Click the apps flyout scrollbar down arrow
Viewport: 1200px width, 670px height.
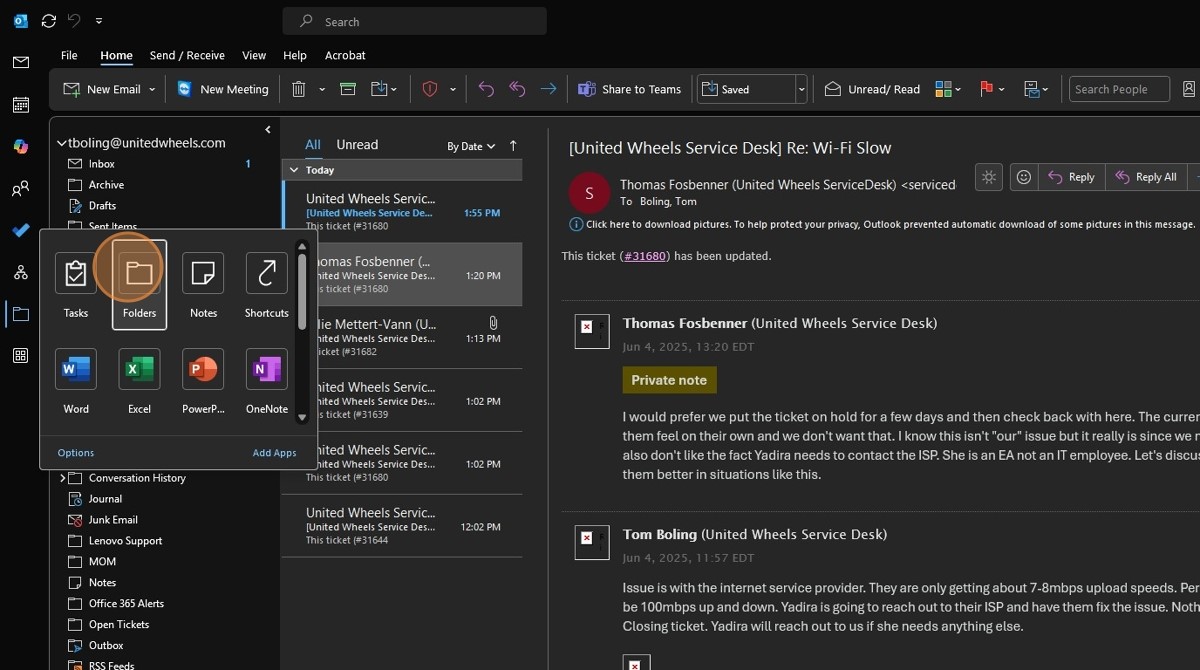tap(302, 417)
